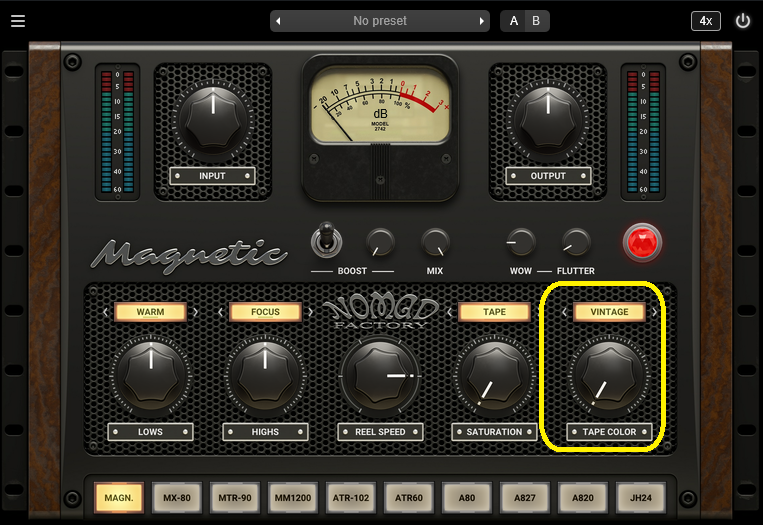
Task: Change the 4x oversampling setting
Action: pos(706,21)
